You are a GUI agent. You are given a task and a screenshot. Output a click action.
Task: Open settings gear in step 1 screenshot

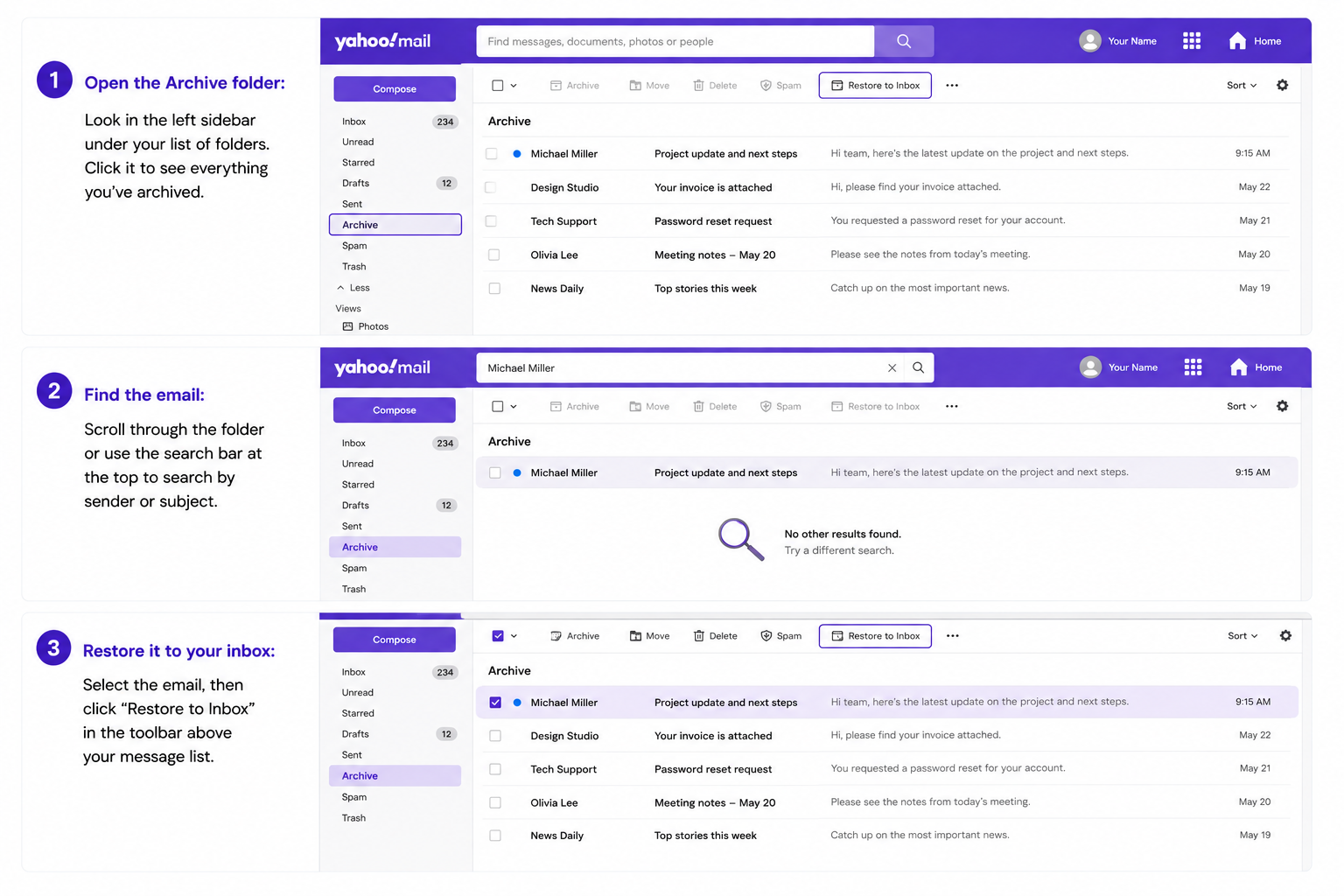(x=1283, y=85)
